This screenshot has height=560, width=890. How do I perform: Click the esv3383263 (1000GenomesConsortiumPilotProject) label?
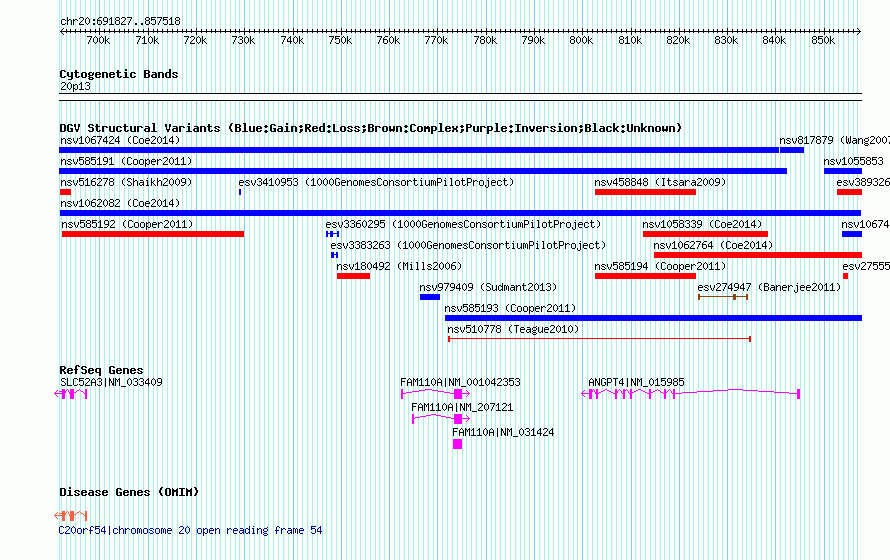click(468, 245)
